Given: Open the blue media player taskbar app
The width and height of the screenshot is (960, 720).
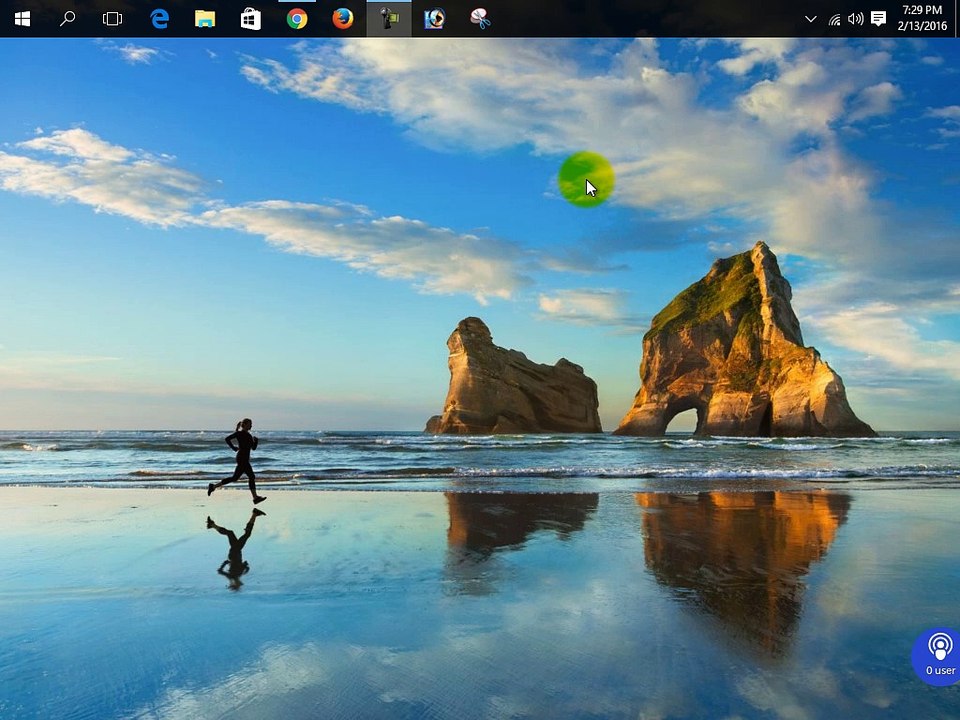Looking at the screenshot, I should pyautogui.click(x=435, y=19).
